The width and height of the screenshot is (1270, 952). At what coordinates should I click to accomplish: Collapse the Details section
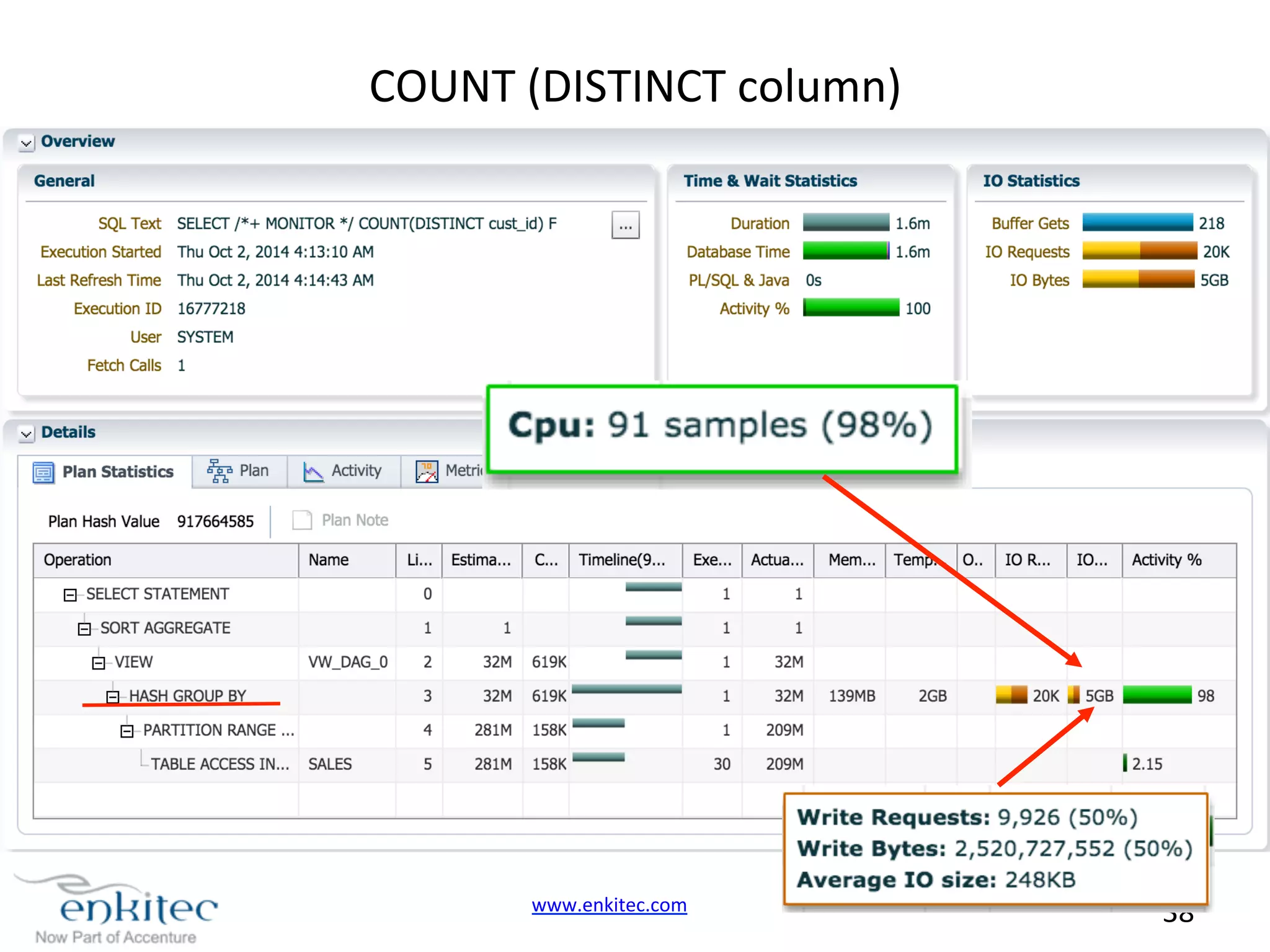[x=26, y=434]
